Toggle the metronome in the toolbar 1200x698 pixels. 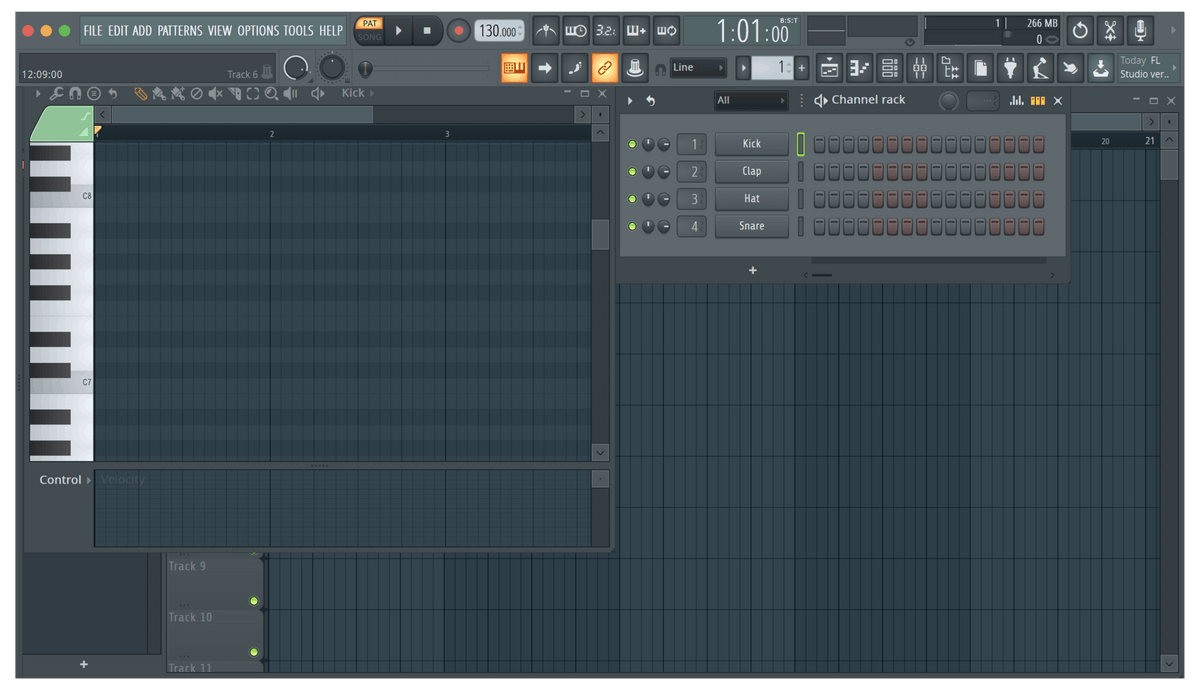click(x=546, y=31)
